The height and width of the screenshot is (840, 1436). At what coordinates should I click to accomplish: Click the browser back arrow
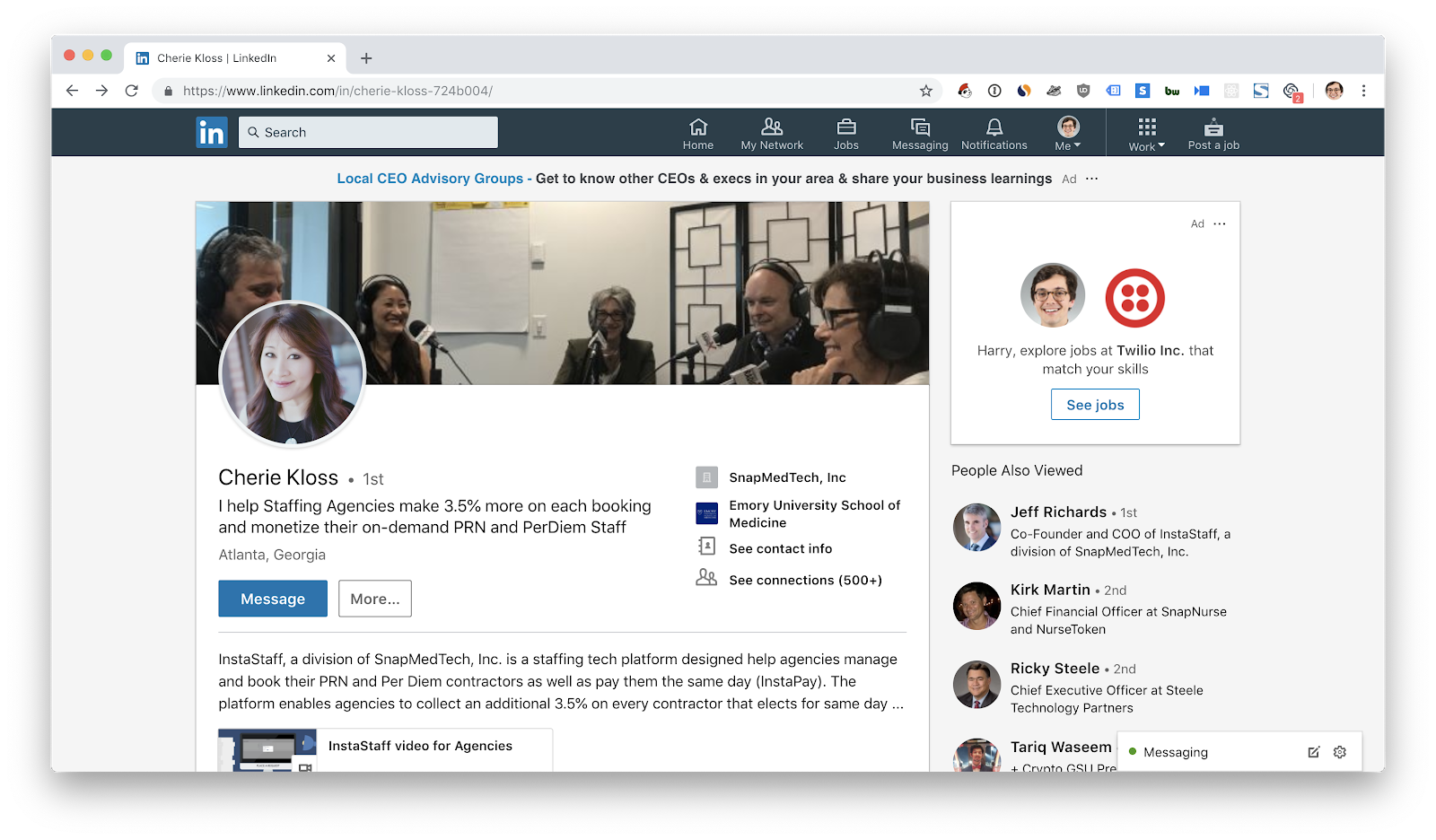click(x=73, y=91)
